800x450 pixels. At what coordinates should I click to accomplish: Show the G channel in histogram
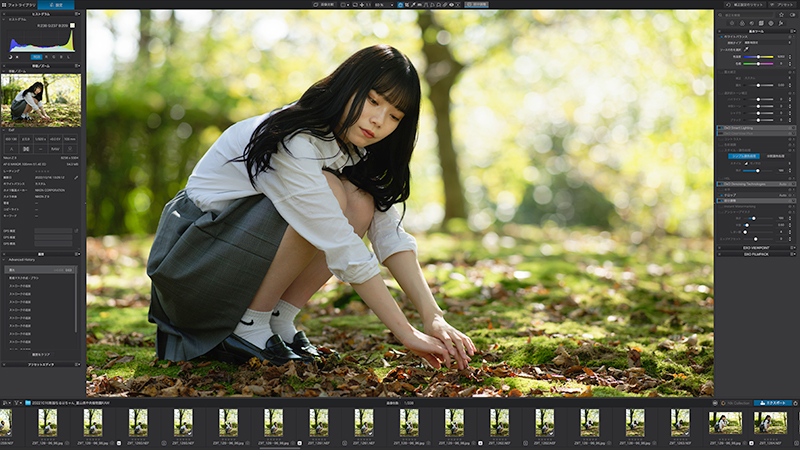point(54,57)
